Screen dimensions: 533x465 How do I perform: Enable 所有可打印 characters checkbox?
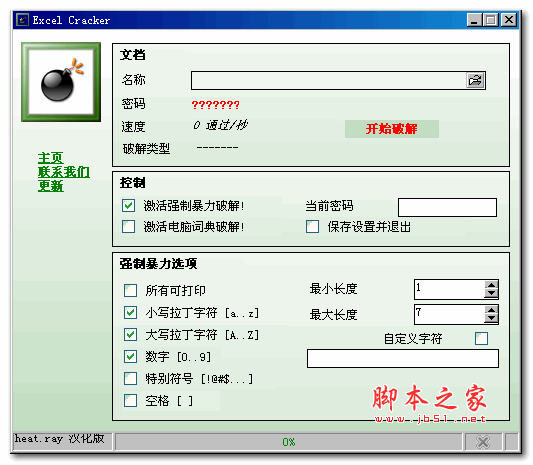point(131,291)
